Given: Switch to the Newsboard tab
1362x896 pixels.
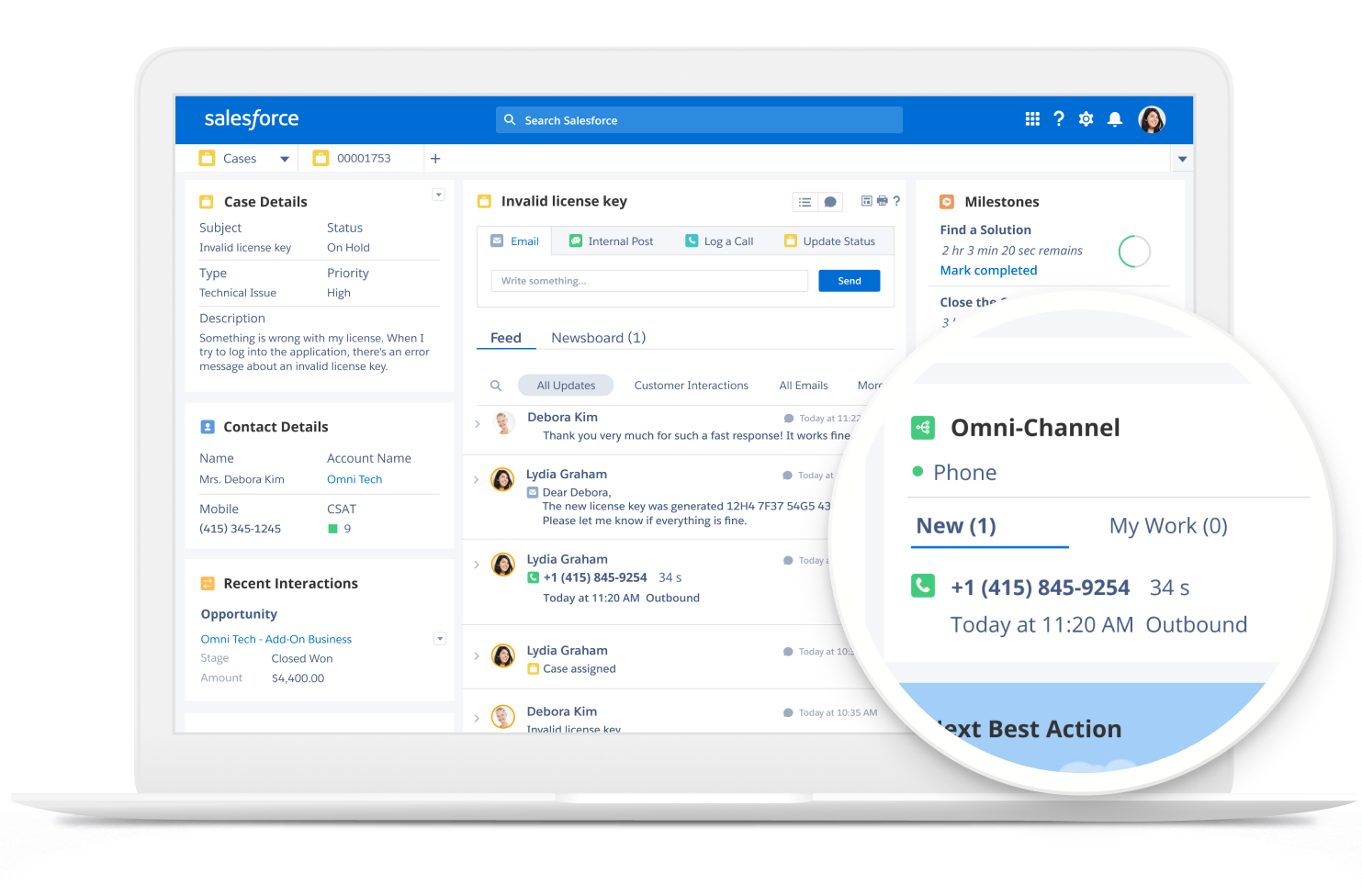Looking at the screenshot, I should 598,338.
